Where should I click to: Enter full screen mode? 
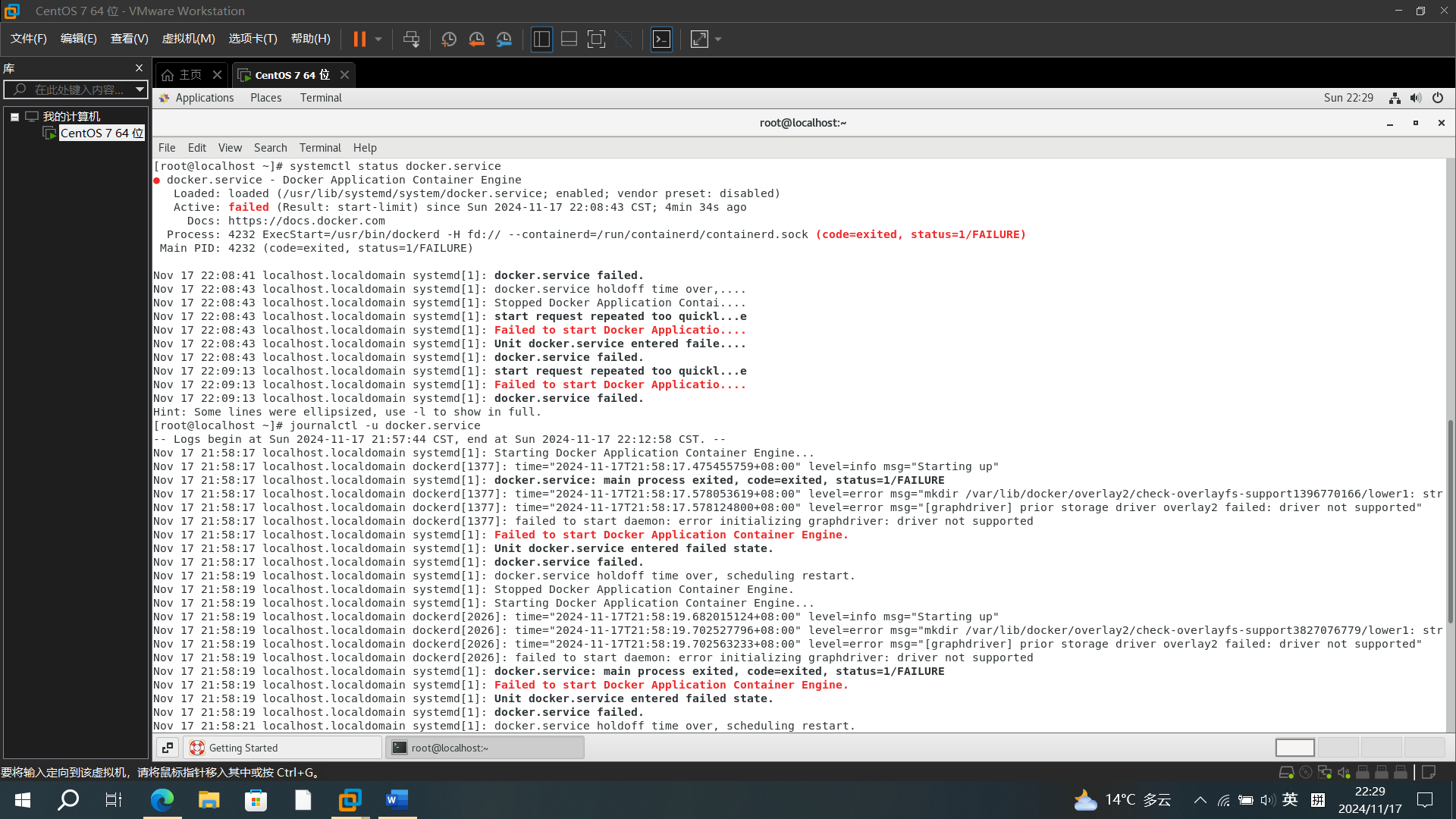[x=597, y=39]
